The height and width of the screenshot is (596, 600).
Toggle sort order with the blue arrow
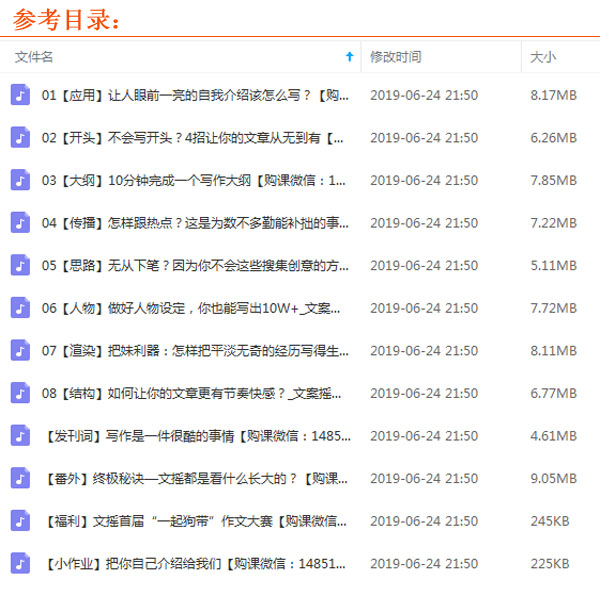pyautogui.click(x=349, y=57)
